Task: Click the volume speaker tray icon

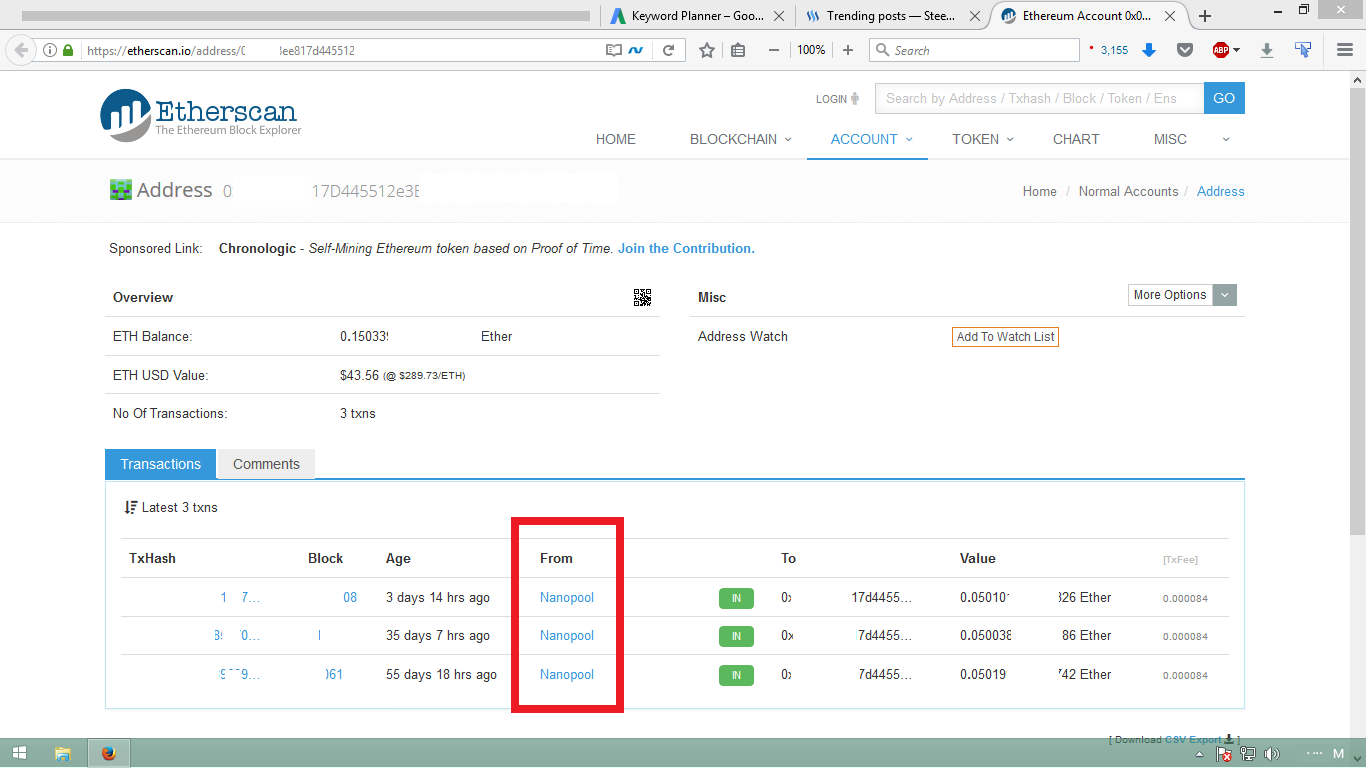Action: click(1273, 753)
